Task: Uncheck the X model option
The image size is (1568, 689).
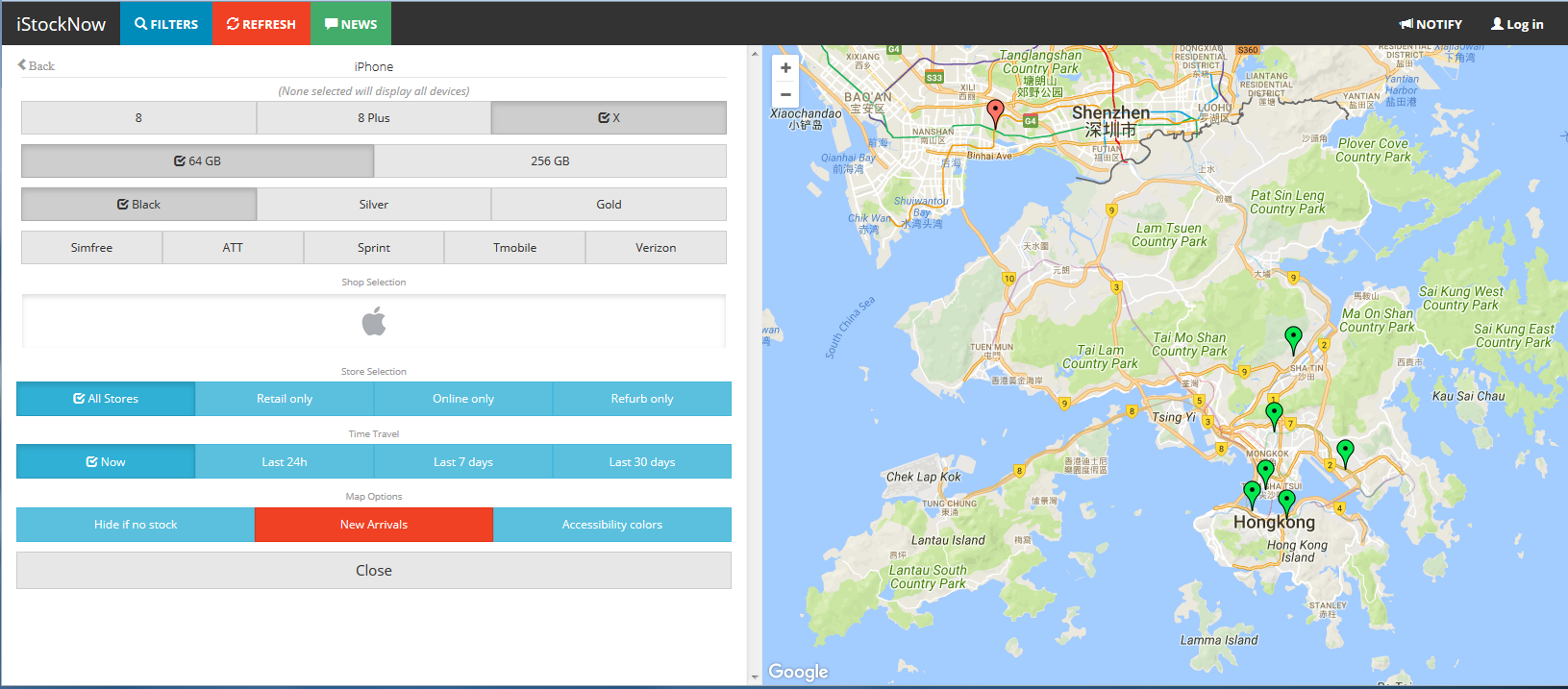Action: pos(609,118)
